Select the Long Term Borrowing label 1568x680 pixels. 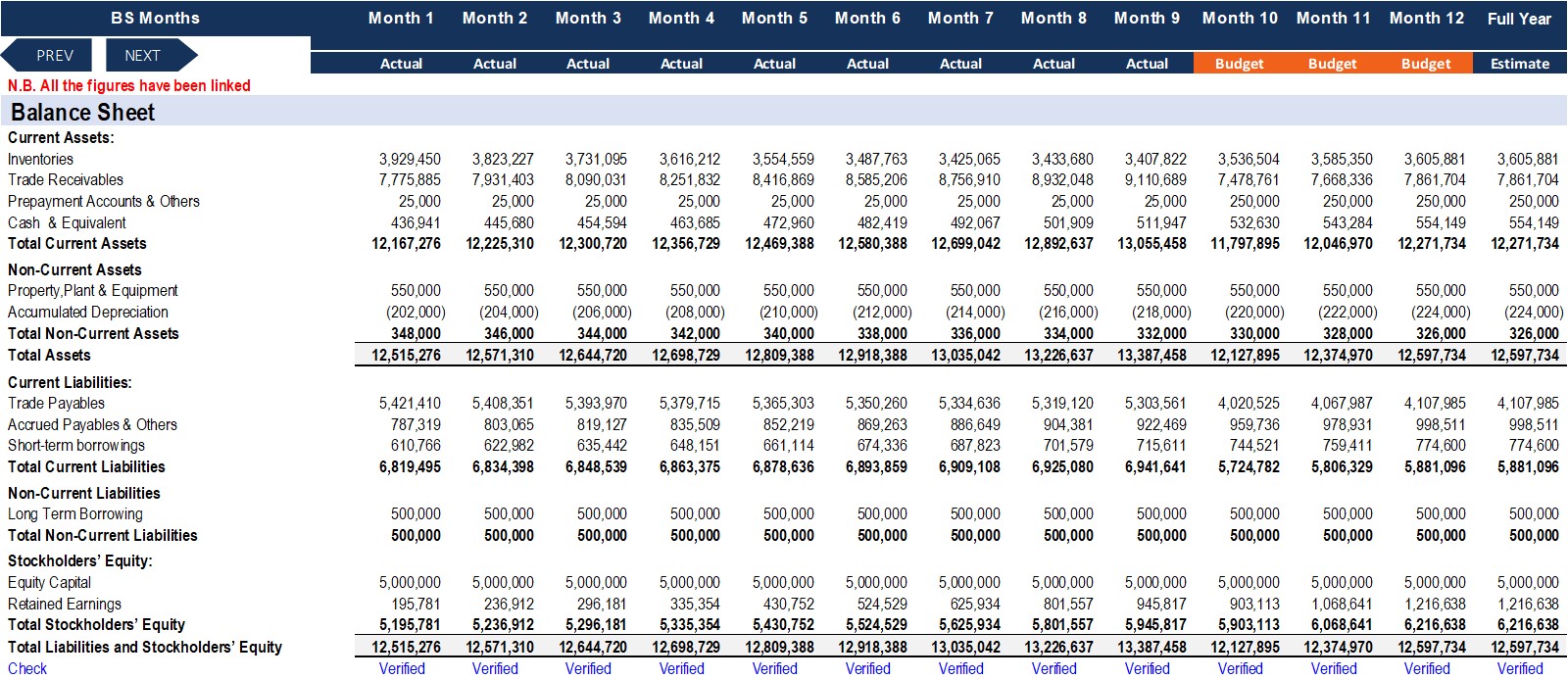tap(75, 513)
